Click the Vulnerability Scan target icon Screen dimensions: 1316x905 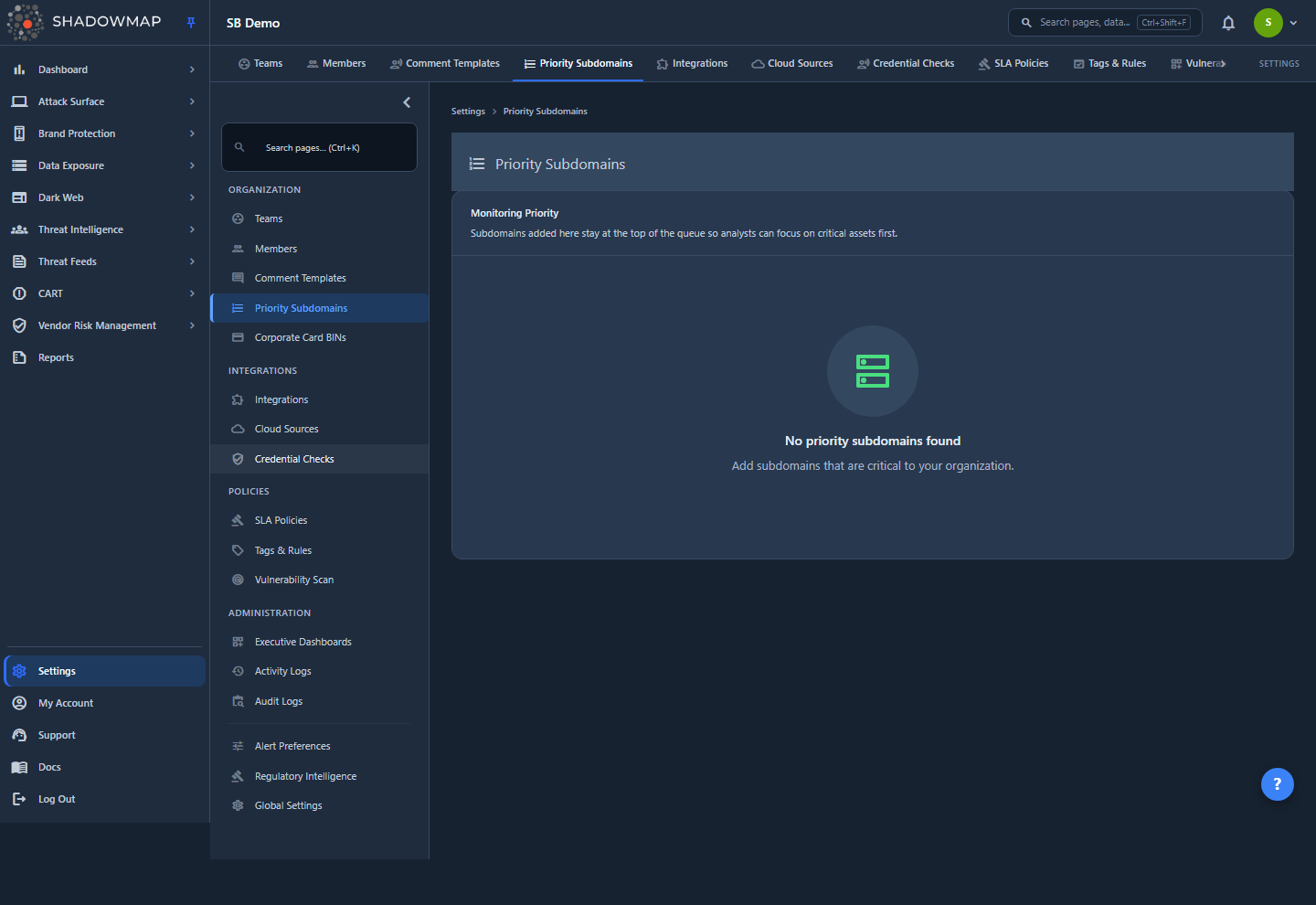pos(238,580)
